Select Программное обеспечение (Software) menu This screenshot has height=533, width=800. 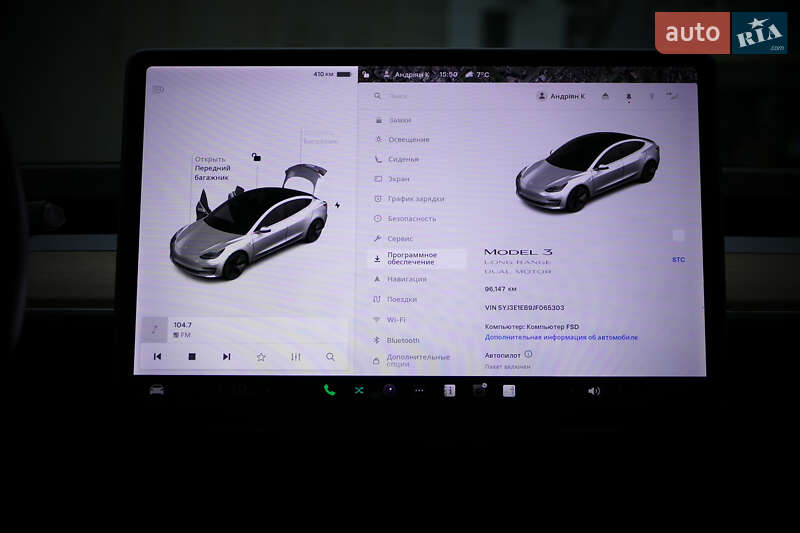(x=416, y=259)
